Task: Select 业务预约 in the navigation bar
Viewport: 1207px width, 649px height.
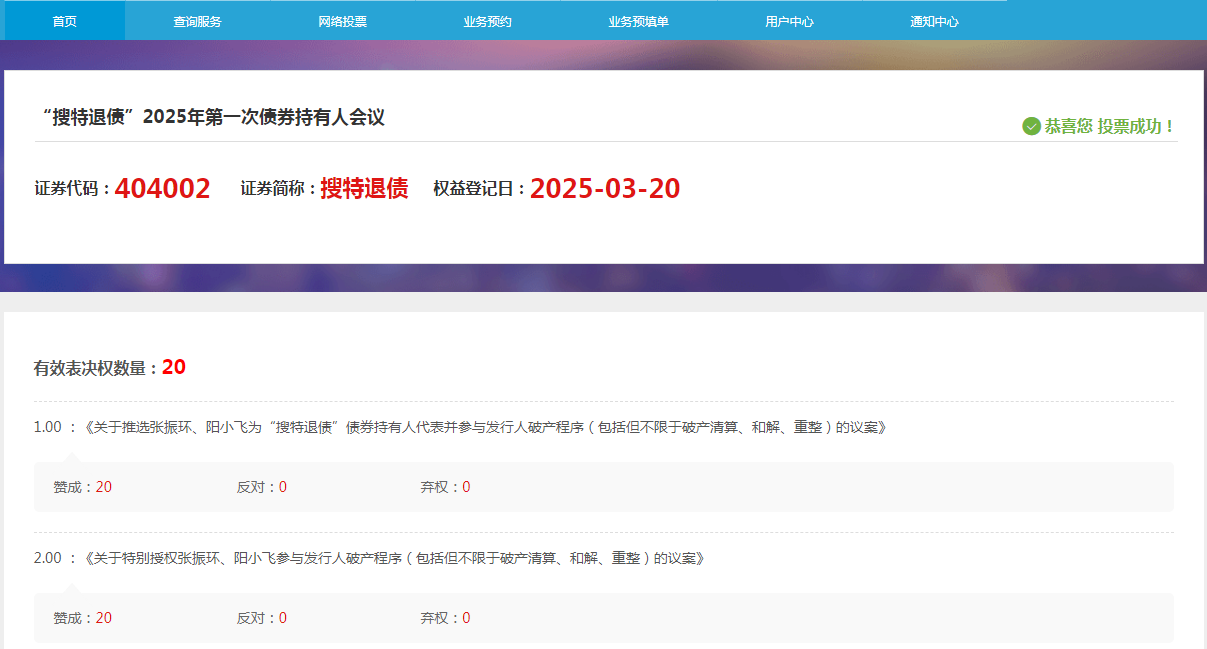Action: coord(487,21)
